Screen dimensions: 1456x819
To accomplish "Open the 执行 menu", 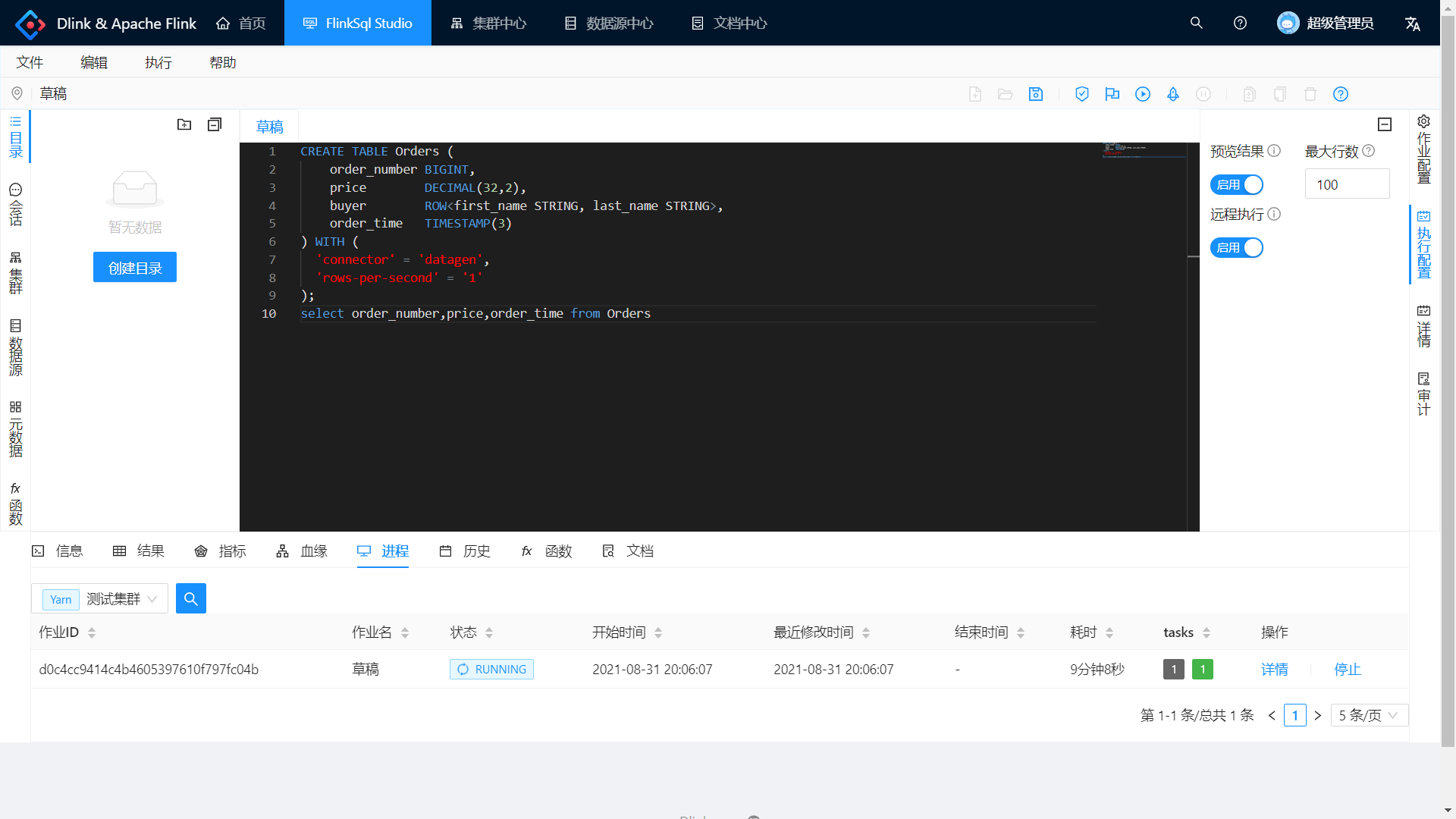I will click(158, 62).
